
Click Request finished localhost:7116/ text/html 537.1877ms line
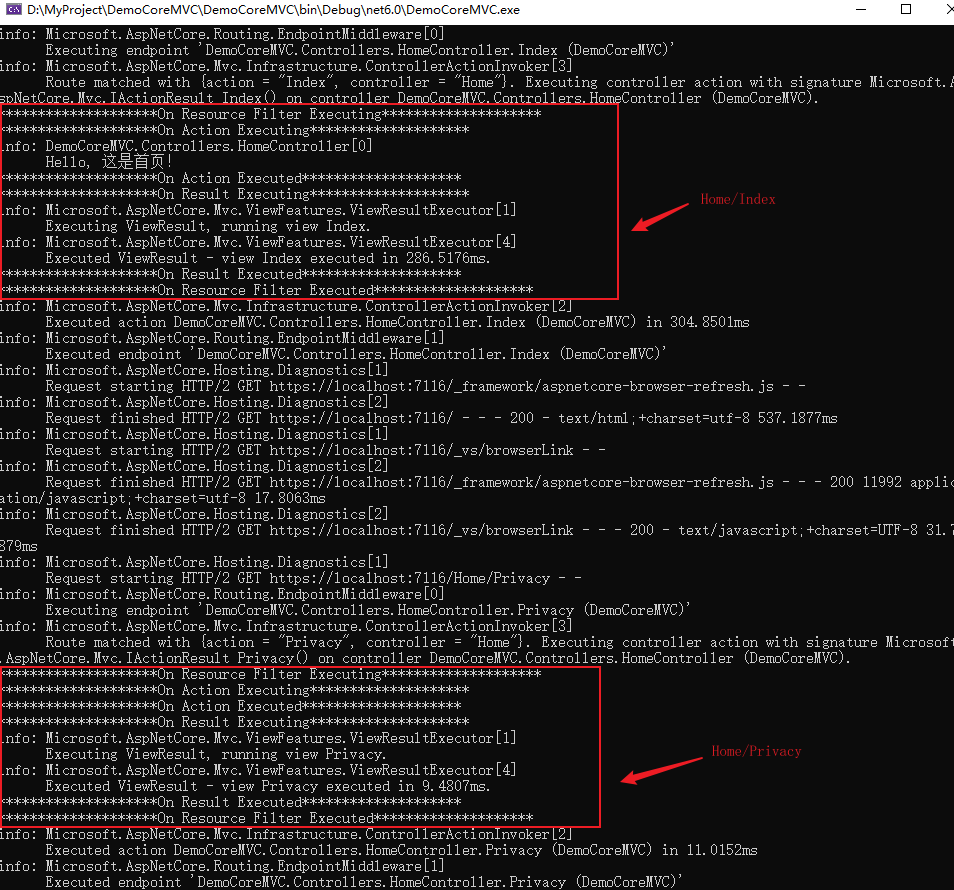click(441, 419)
